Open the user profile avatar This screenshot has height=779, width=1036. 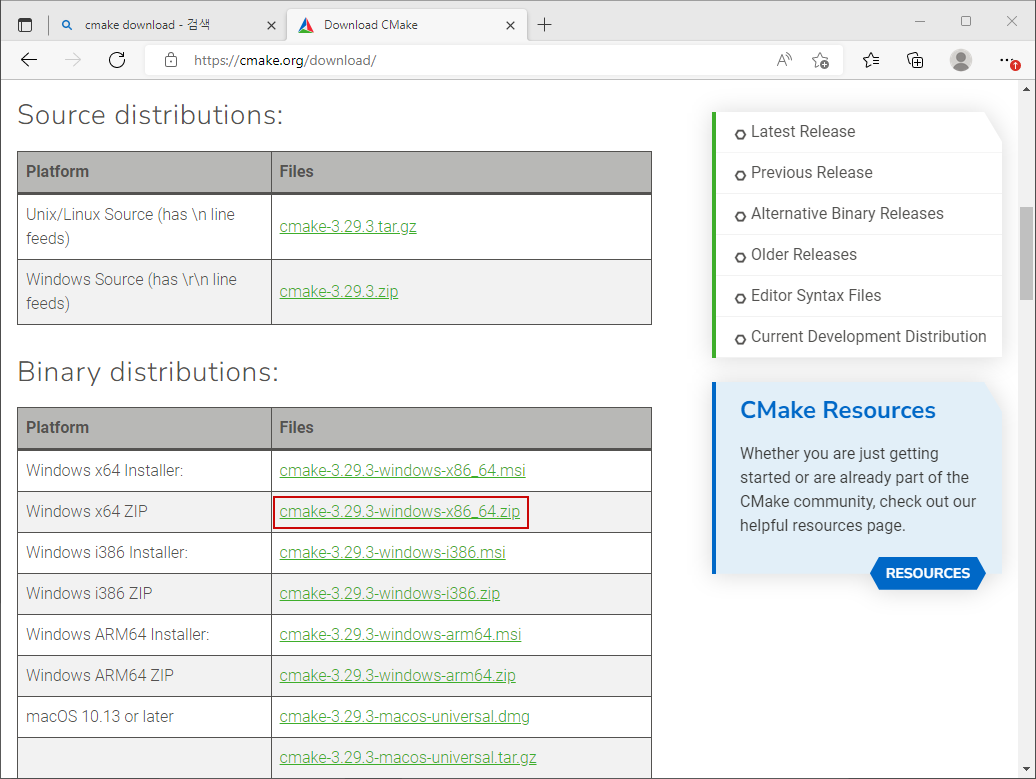coord(961,60)
